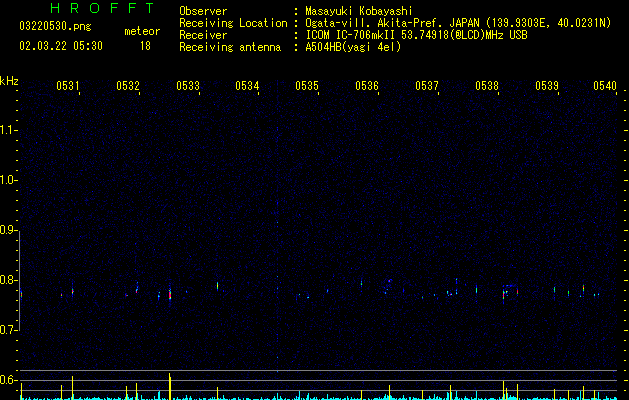Click the date stamp 02.03.22 05:30
629x400 pixels.
click(x=61, y=46)
